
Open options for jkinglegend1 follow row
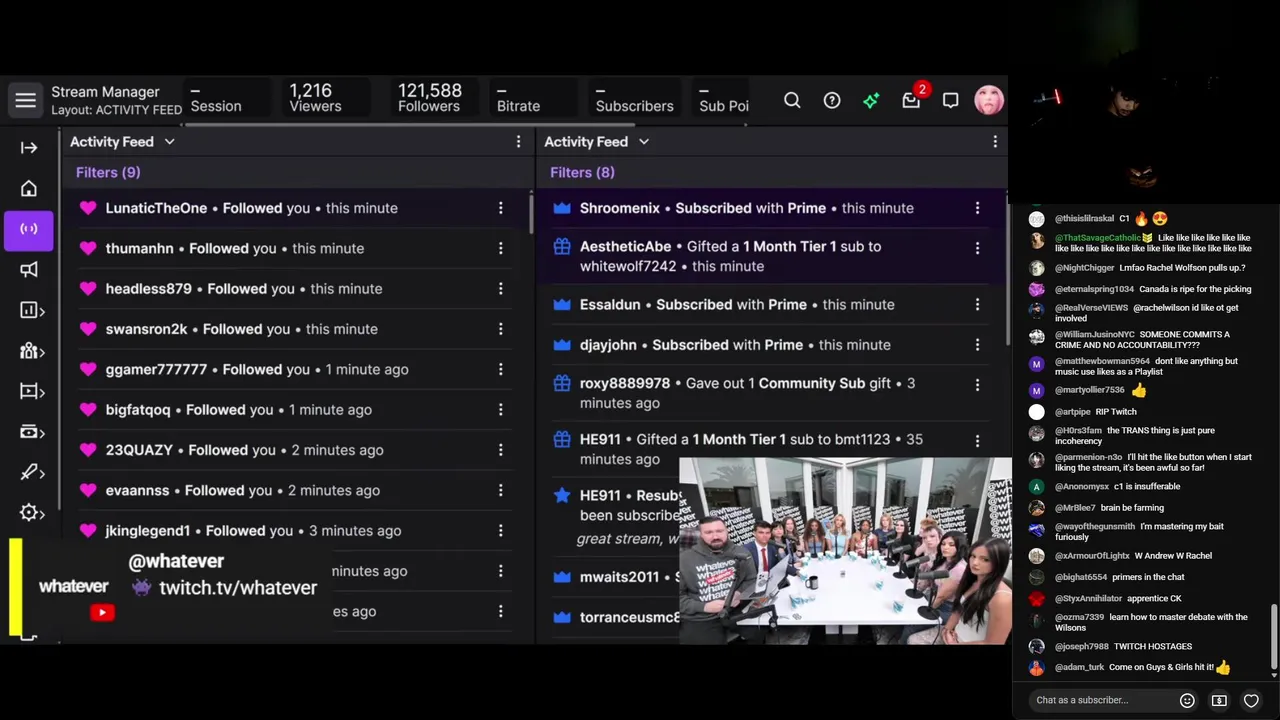pos(501,530)
